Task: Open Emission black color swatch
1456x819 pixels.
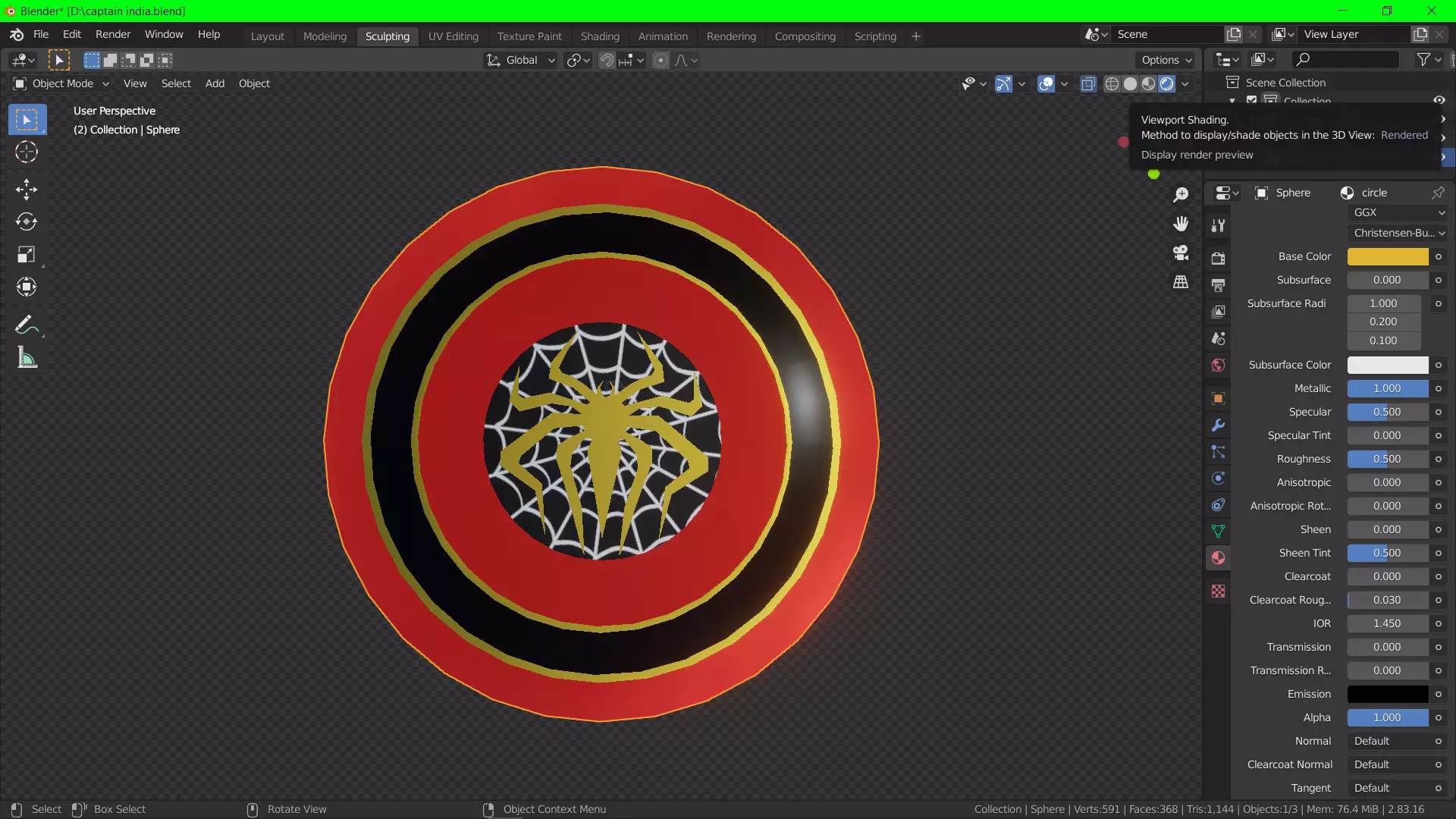Action: pos(1388,694)
